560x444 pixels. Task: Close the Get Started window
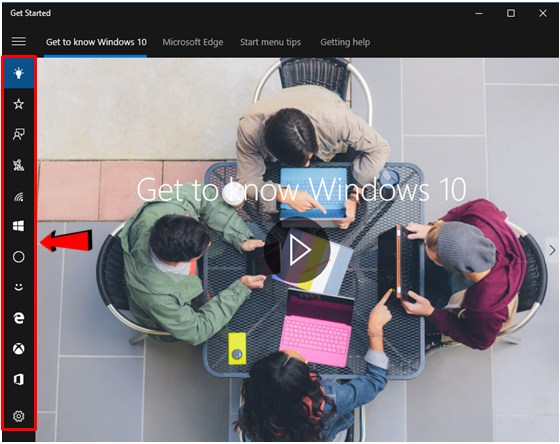tap(543, 13)
